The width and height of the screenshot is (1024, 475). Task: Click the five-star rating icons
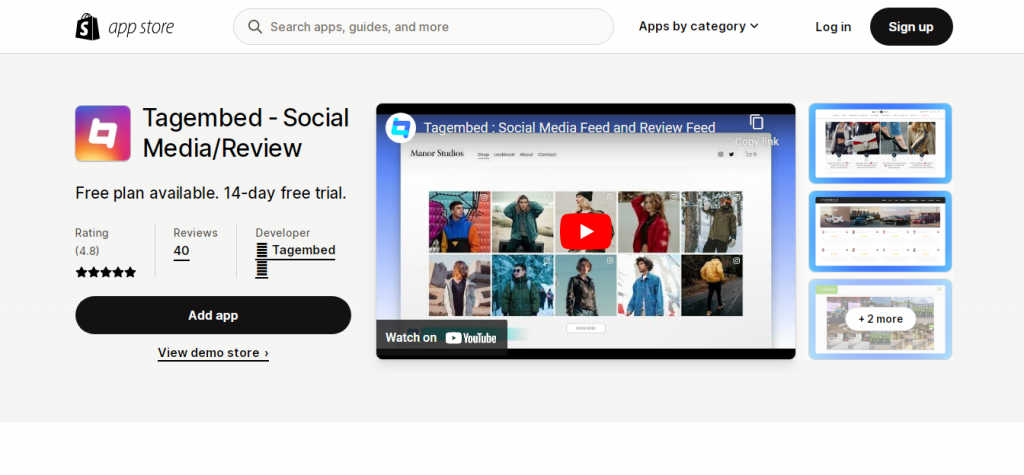pyautogui.click(x=106, y=272)
